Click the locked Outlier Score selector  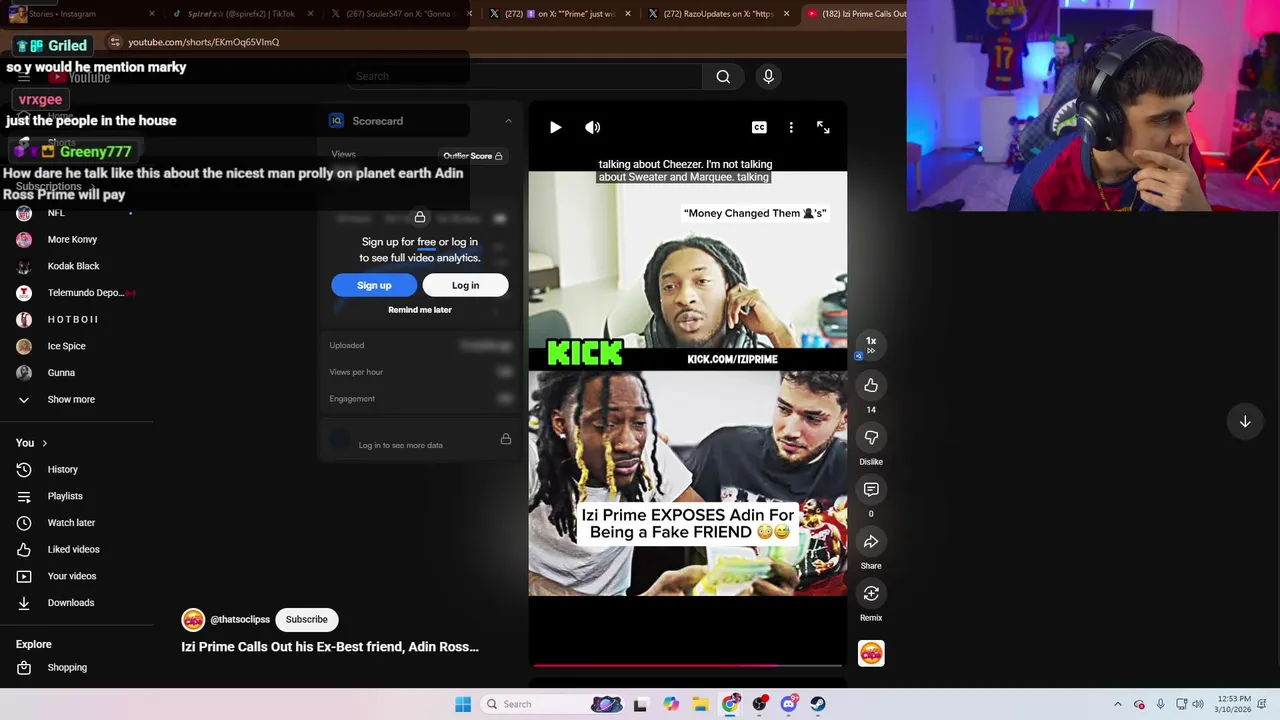click(473, 156)
